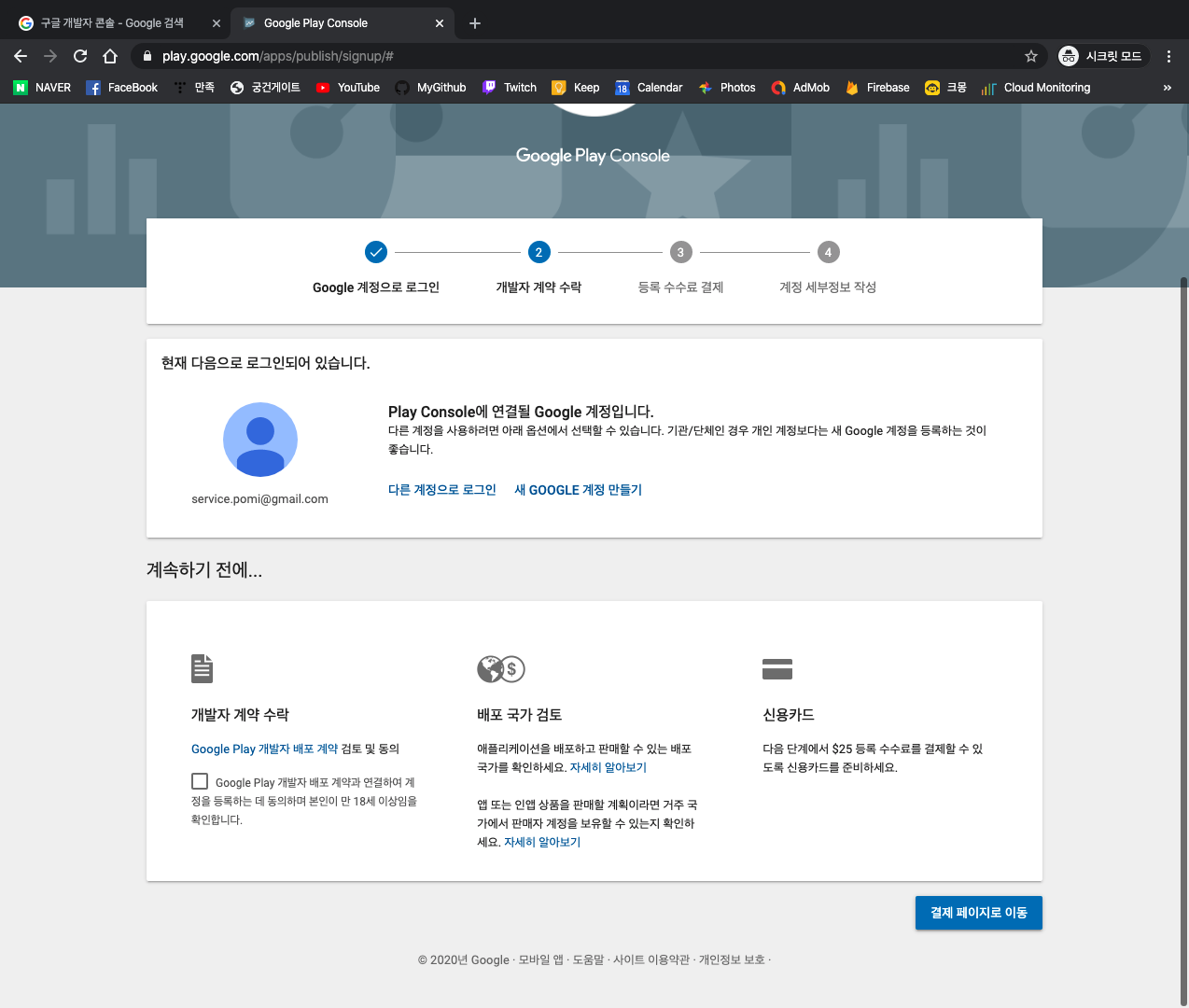Check the developer agreement consent checkbox
The height and width of the screenshot is (1008, 1189).
(200, 781)
